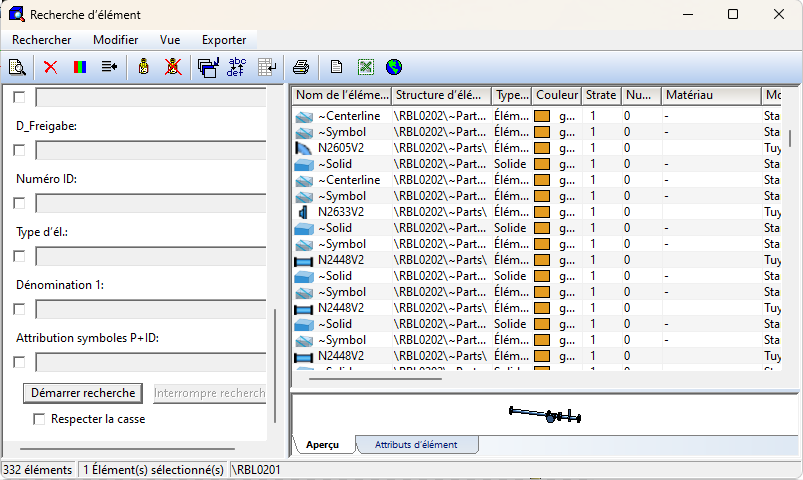Open the Rechercher menu
The width and height of the screenshot is (803, 480).
click(x=41, y=40)
